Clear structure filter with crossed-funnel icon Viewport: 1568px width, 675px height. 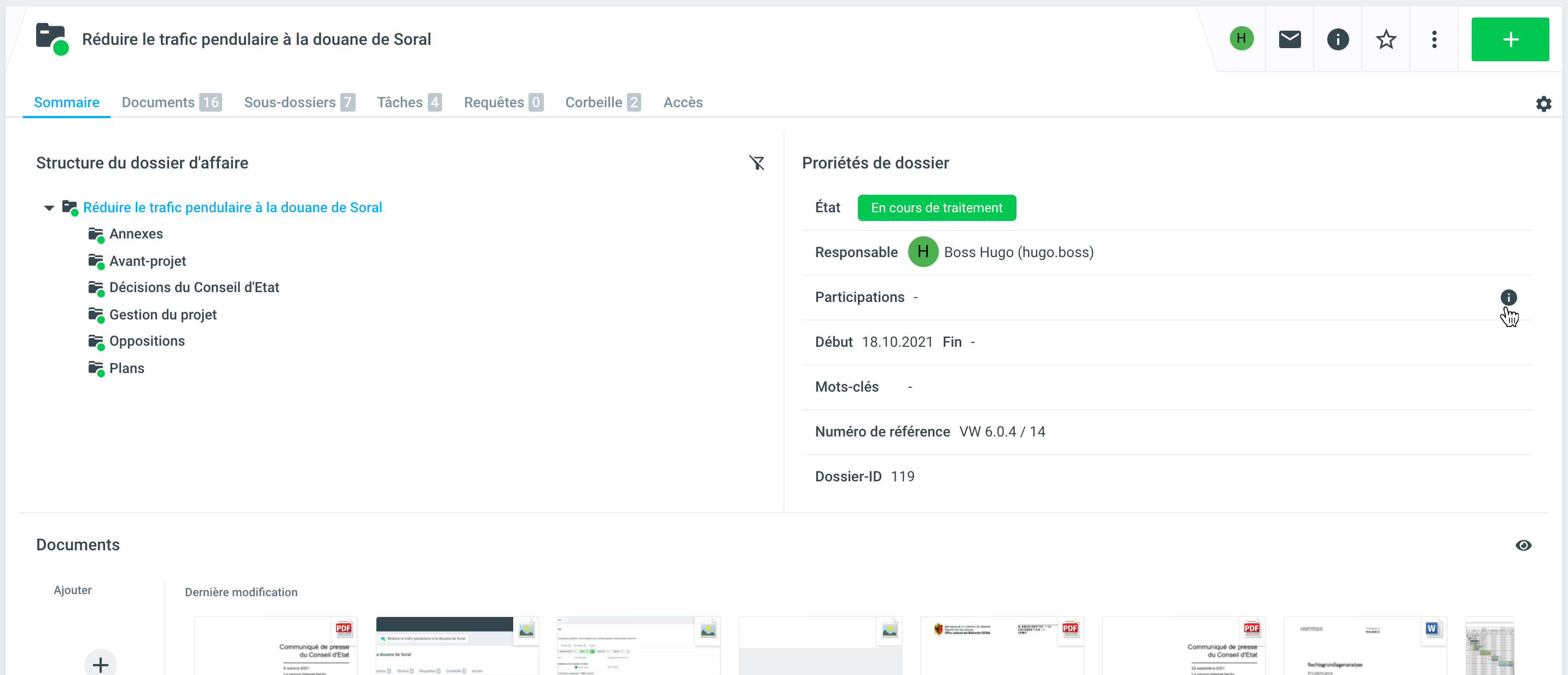[x=756, y=162]
